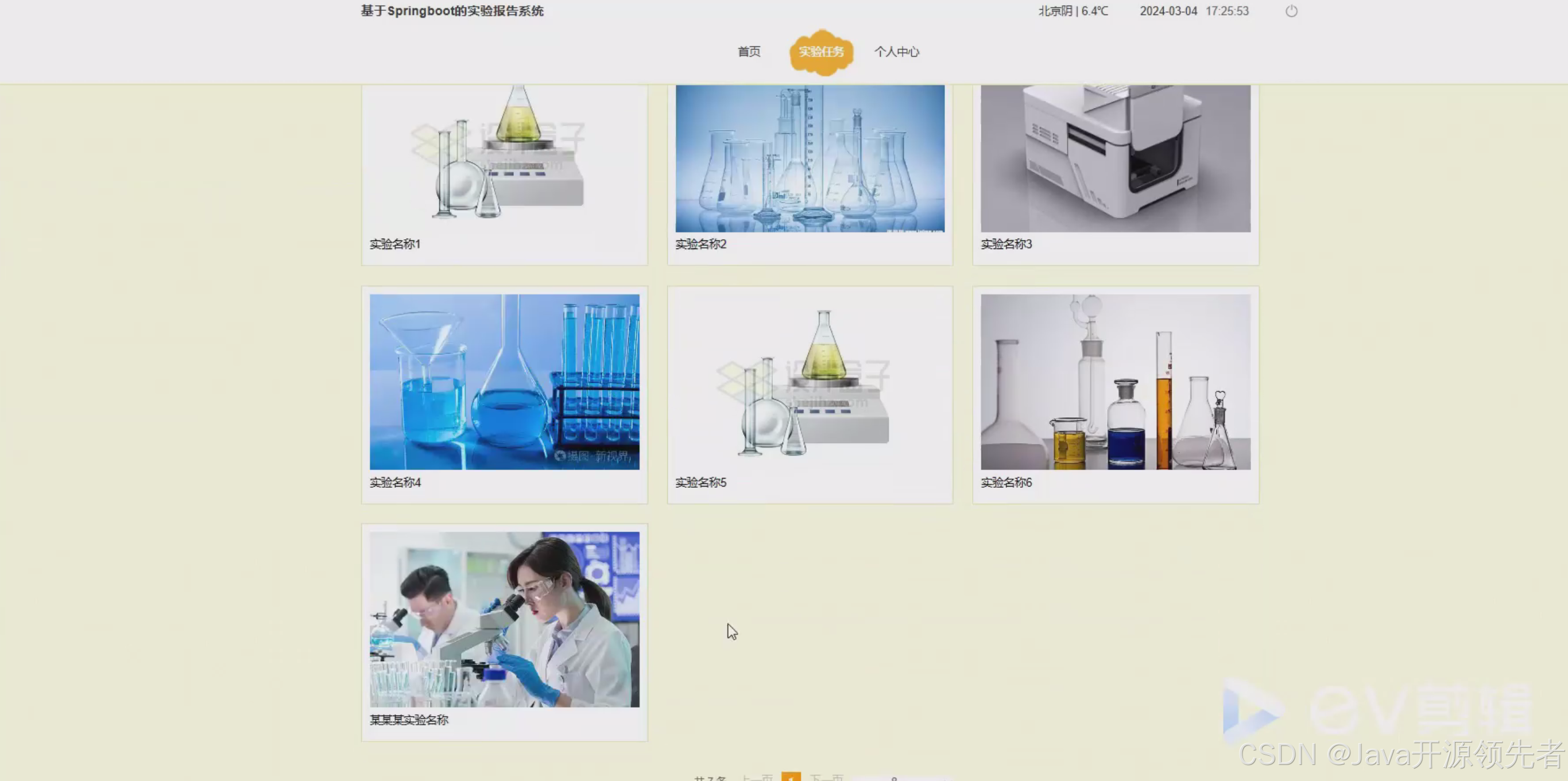
Task: Open the 实验名称3 machine image
Action: [x=1115, y=158]
